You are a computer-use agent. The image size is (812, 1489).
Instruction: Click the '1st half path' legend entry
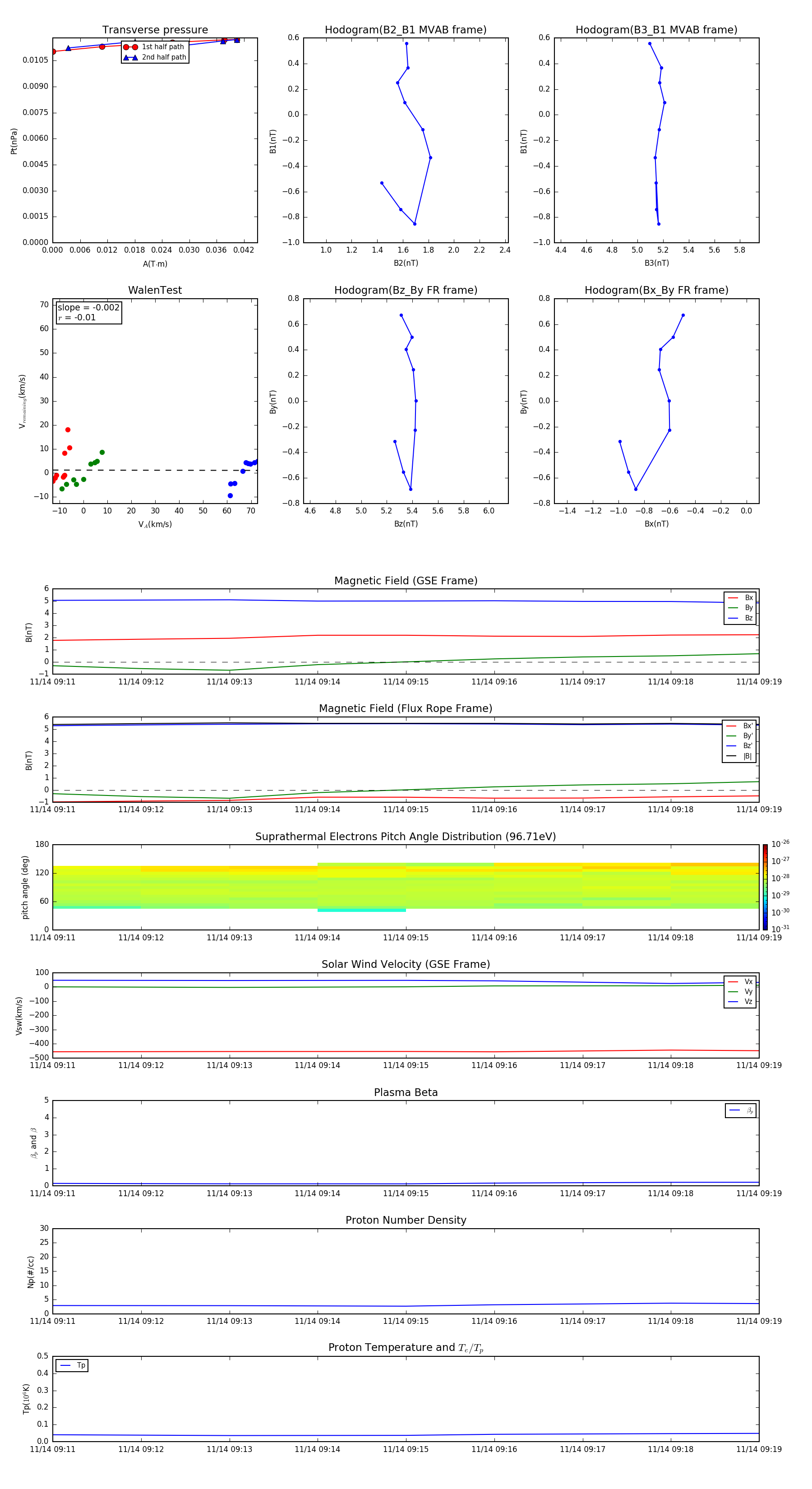point(154,47)
